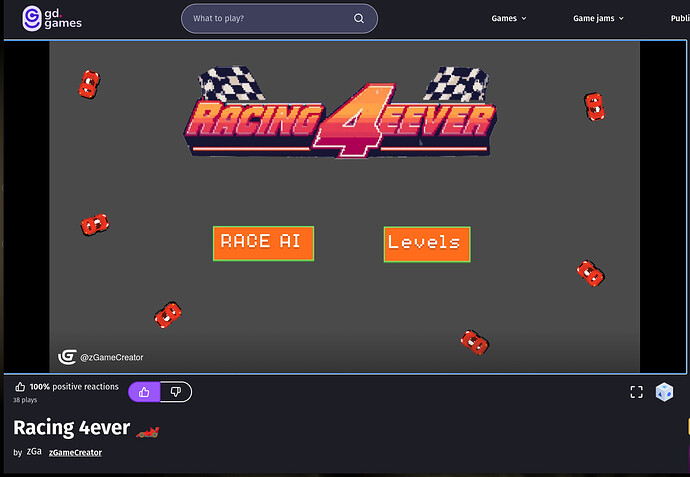Click the search magnifier icon
Image resolution: width=690 pixels, height=477 pixels.
(359, 18)
